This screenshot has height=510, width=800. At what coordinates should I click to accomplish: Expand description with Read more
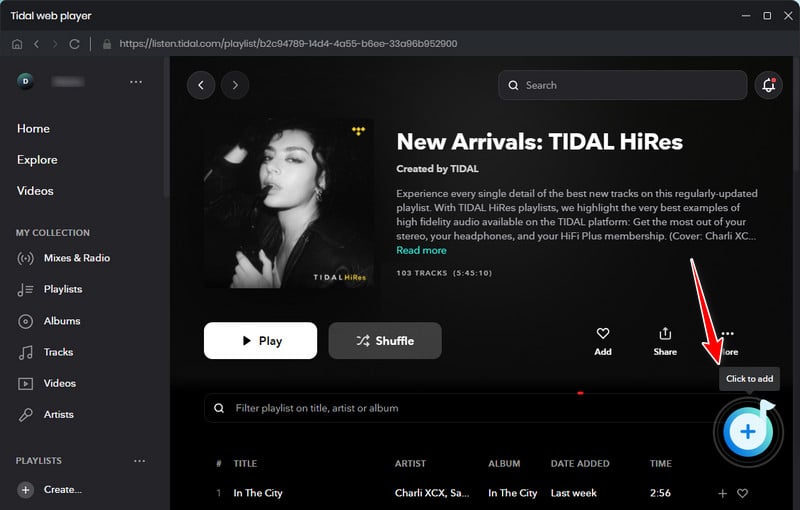(x=421, y=250)
